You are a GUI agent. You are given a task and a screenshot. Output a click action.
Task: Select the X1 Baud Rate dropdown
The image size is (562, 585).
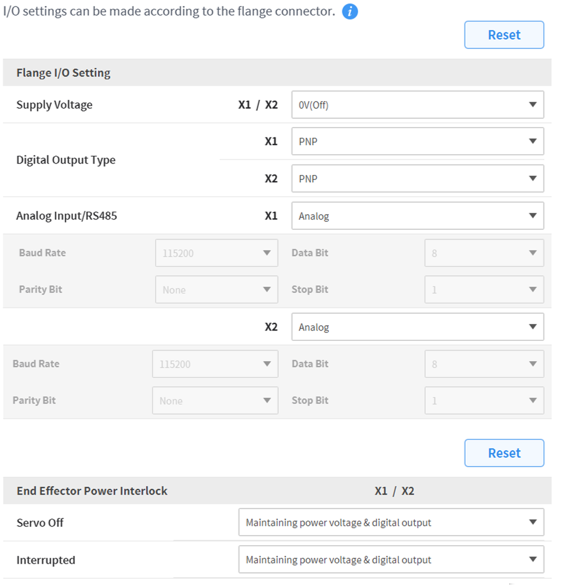[x=218, y=255]
